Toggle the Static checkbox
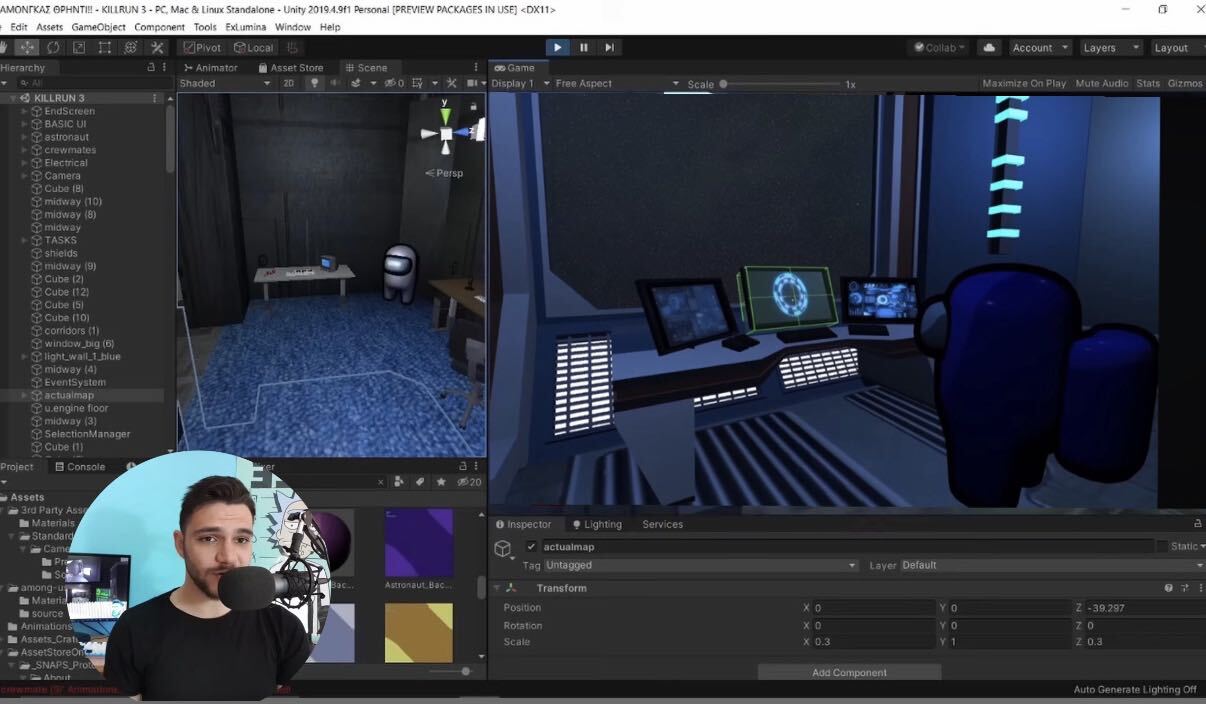This screenshot has height=704, width=1206. (x=1161, y=547)
